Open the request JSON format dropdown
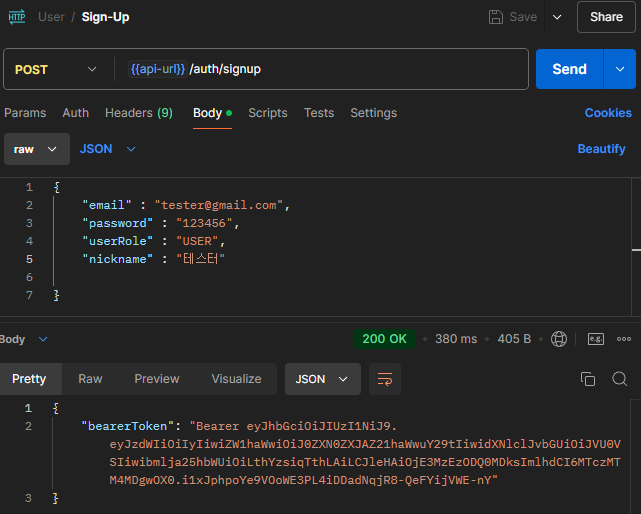 (107, 149)
